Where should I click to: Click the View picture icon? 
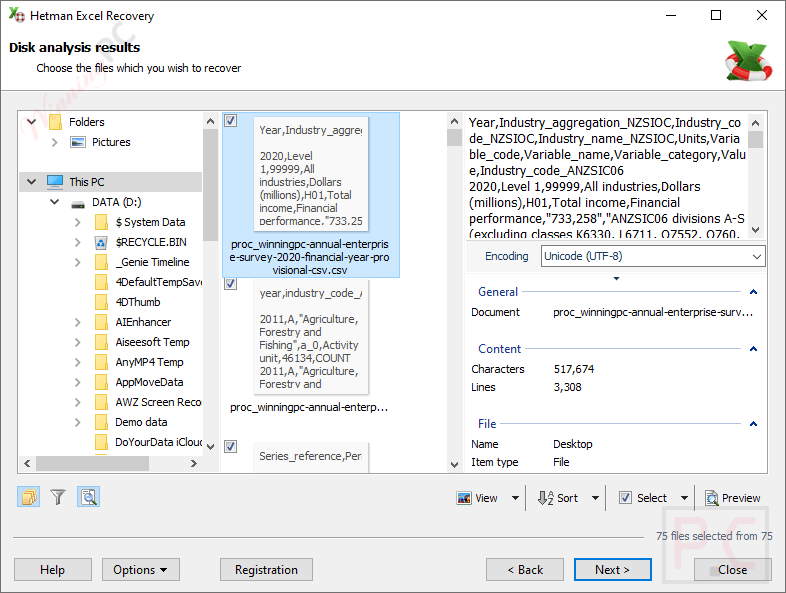[464, 498]
